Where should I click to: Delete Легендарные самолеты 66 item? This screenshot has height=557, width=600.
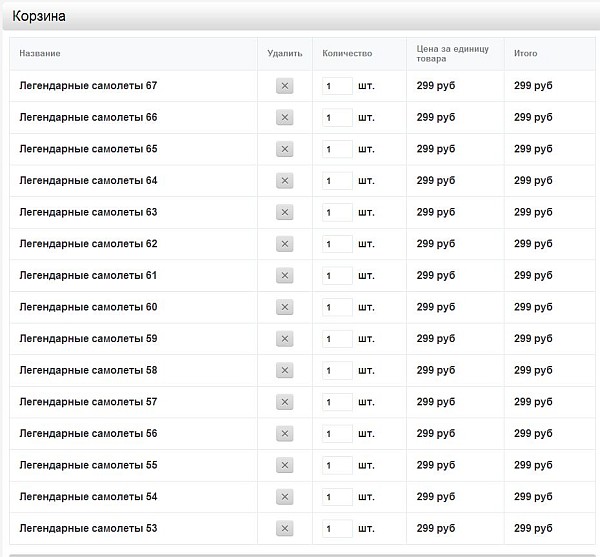pos(284,118)
